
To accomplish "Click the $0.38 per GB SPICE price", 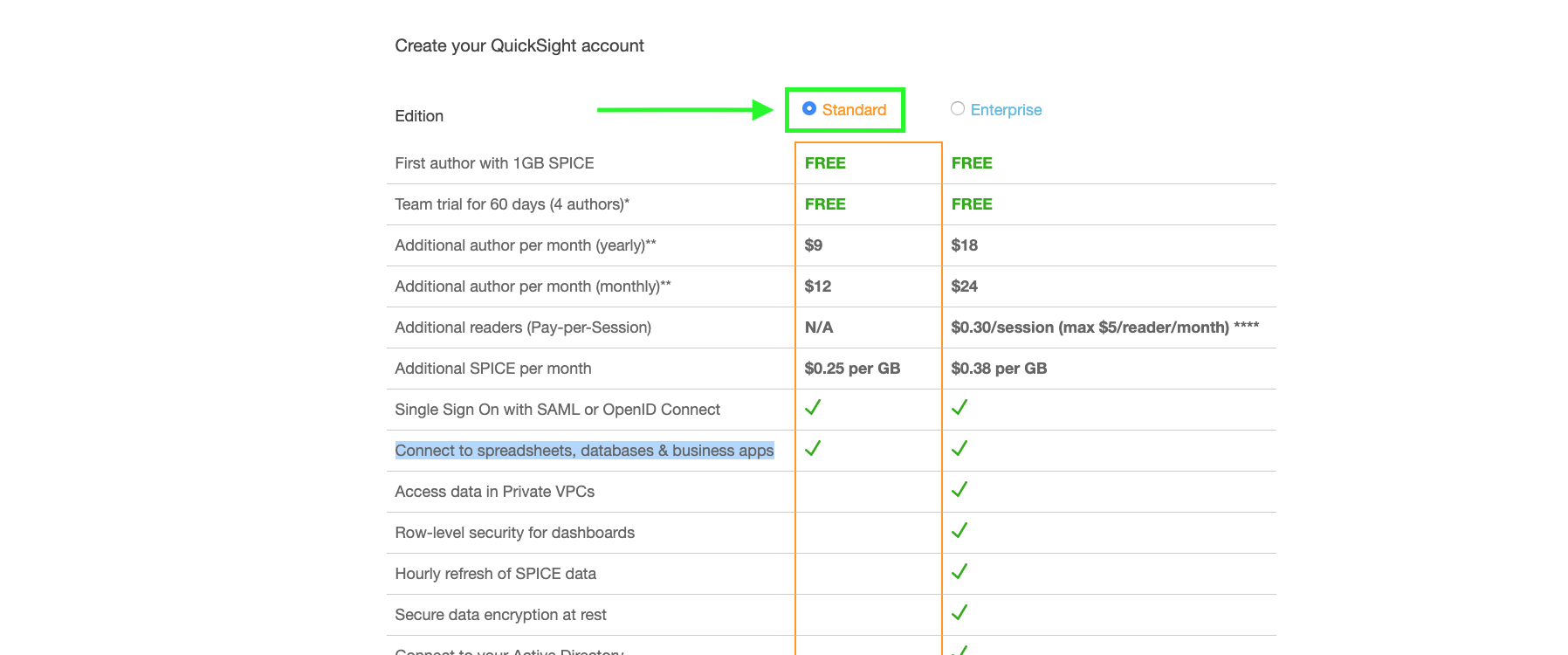I will pyautogui.click(x=999, y=369).
